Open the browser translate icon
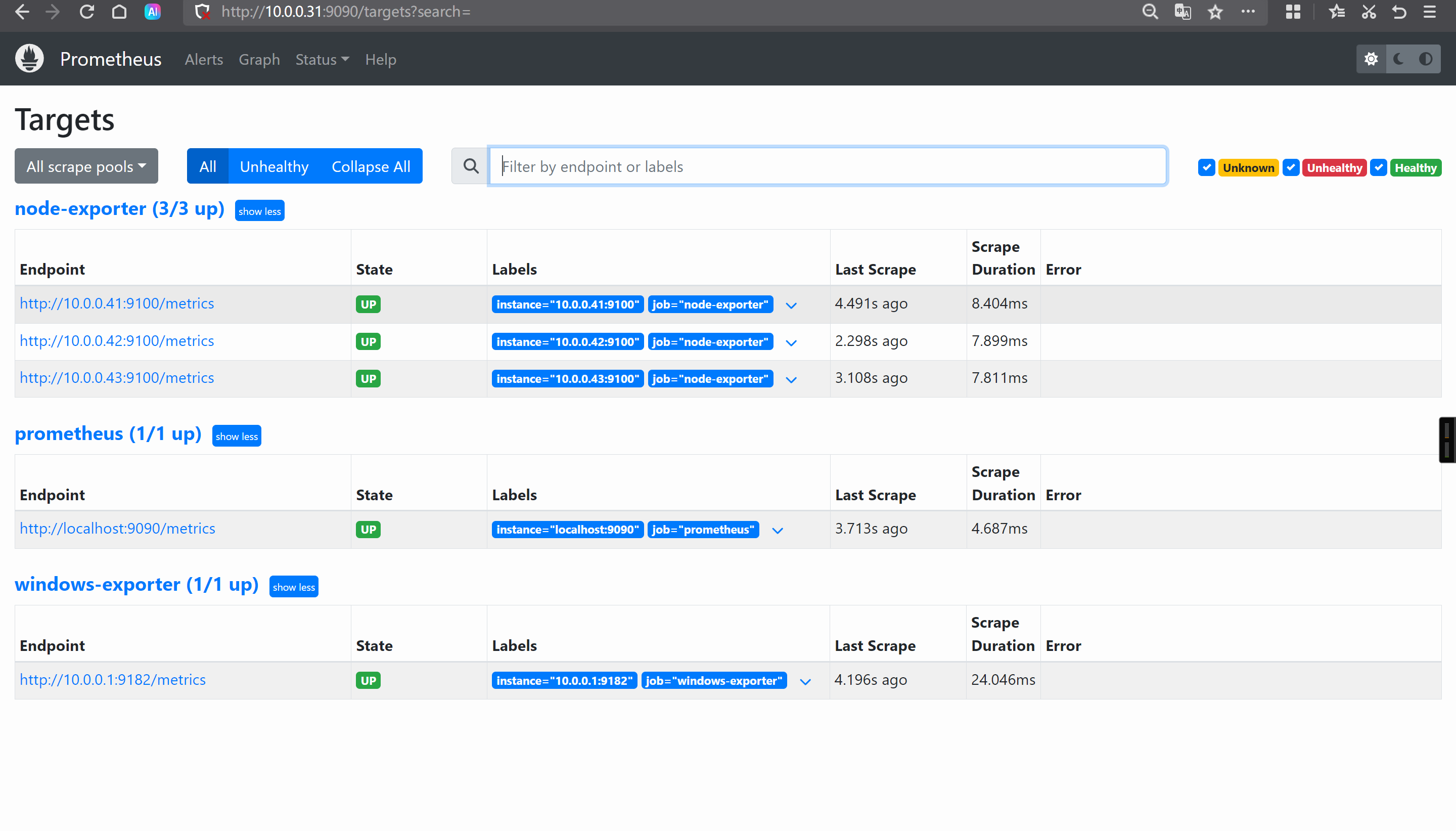The height and width of the screenshot is (831, 1456). tap(1183, 12)
